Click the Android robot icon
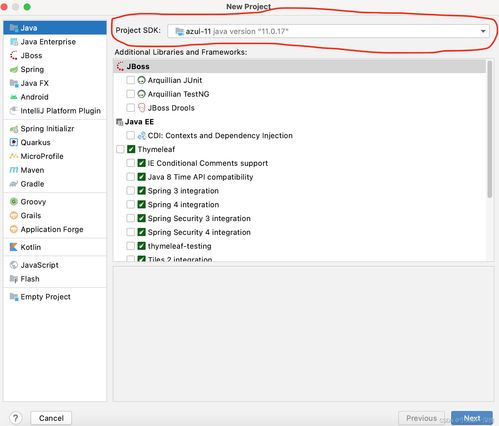Image resolution: width=499 pixels, height=426 pixels. point(14,97)
